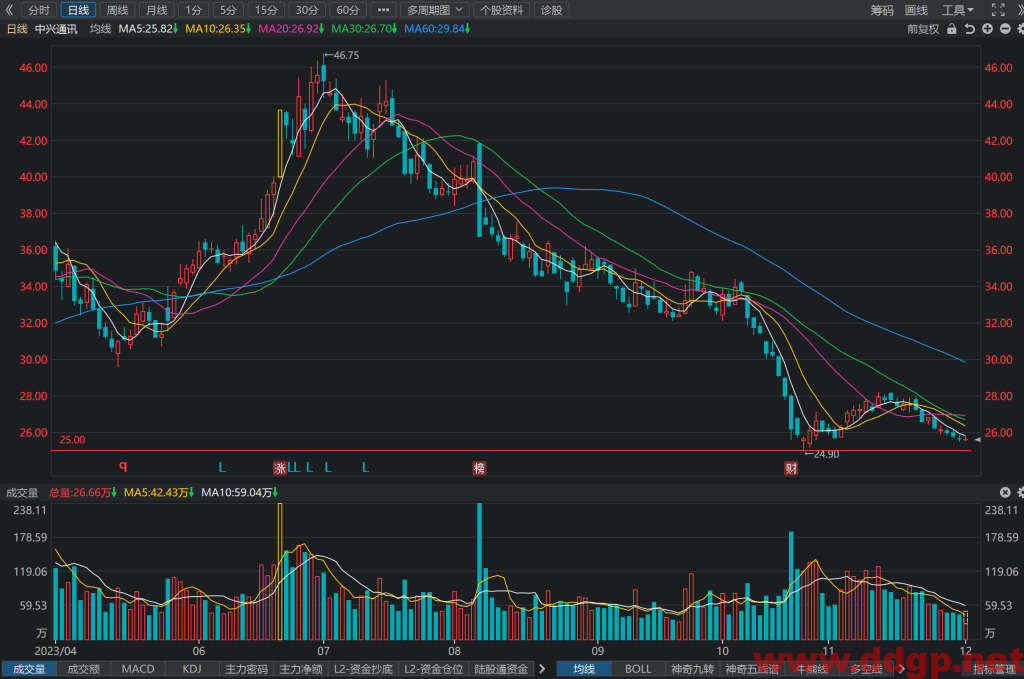The height and width of the screenshot is (679, 1024).
Task: Click the undo arrow icon next to 前复权
Action: coord(970,29)
